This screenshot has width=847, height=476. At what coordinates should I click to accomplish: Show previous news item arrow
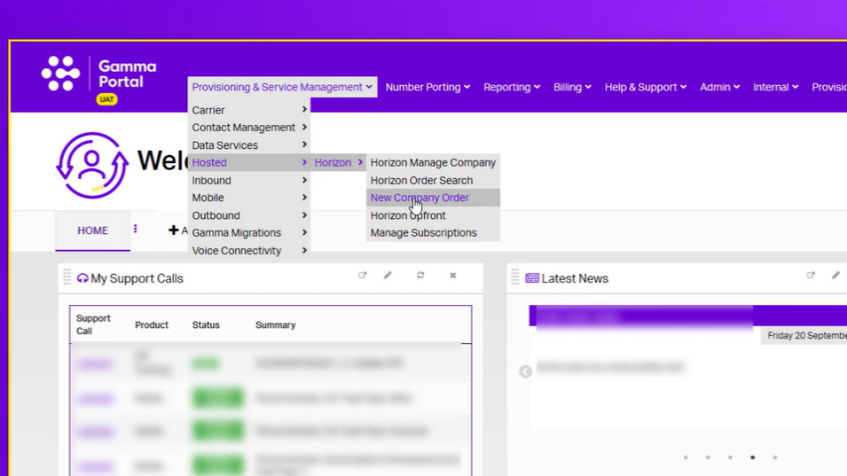point(525,372)
